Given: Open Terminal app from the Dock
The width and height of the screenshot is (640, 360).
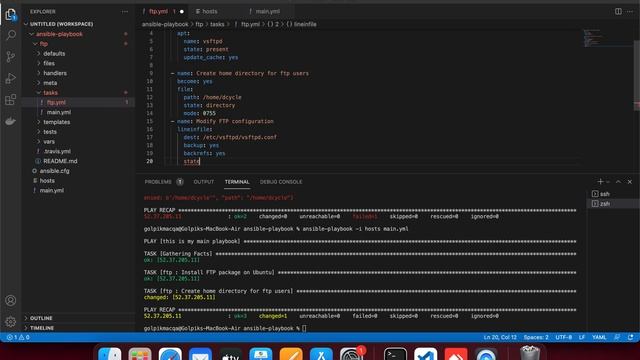Looking at the screenshot, I should [x=395, y=355].
